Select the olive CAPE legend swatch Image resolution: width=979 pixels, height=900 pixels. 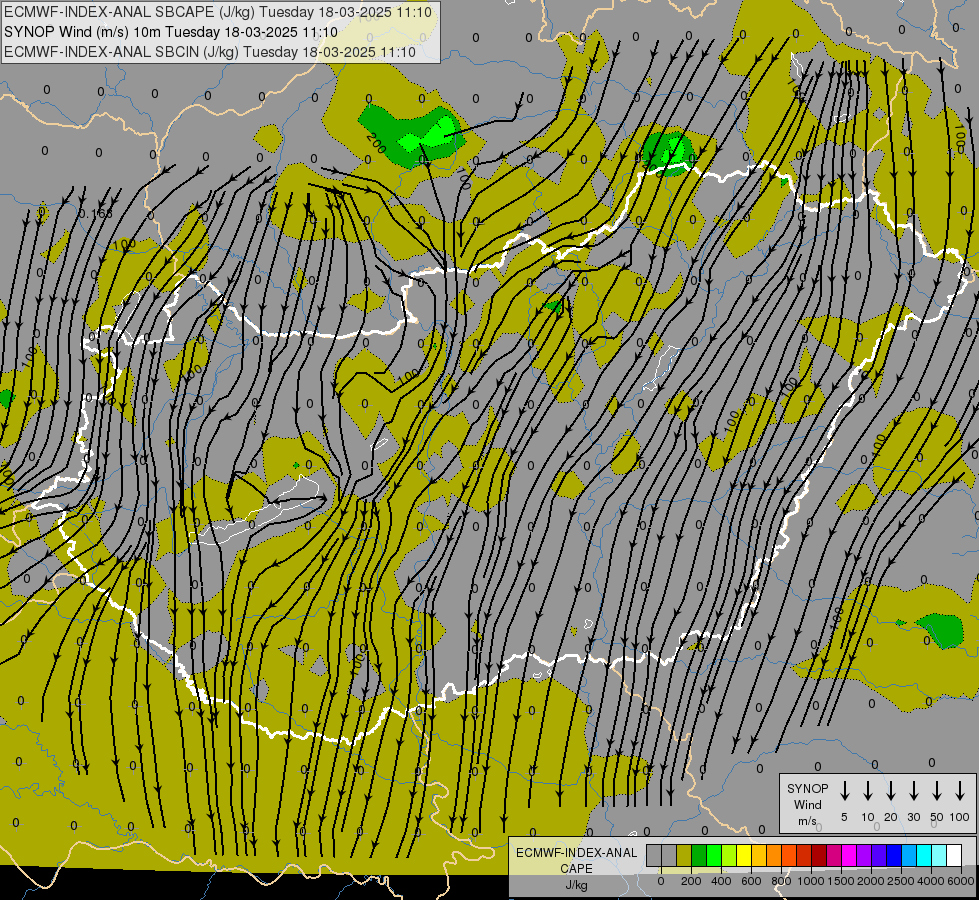coord(684,856)
